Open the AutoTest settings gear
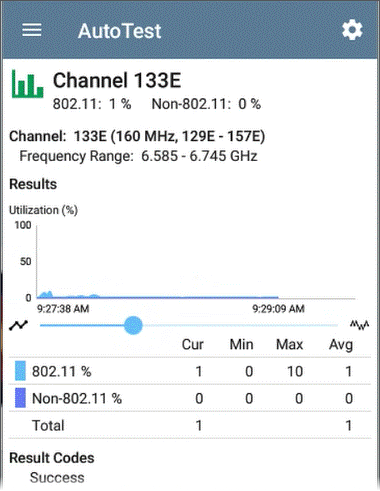The width and height of the screenshot is (380, 491). tap(352, 30)
